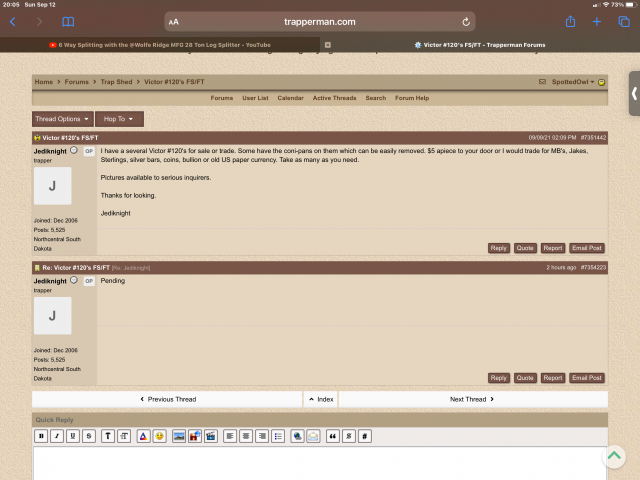The height and width of the screenshot is (480, 640).
Task: Click the insert image icon
Action: 178,436
